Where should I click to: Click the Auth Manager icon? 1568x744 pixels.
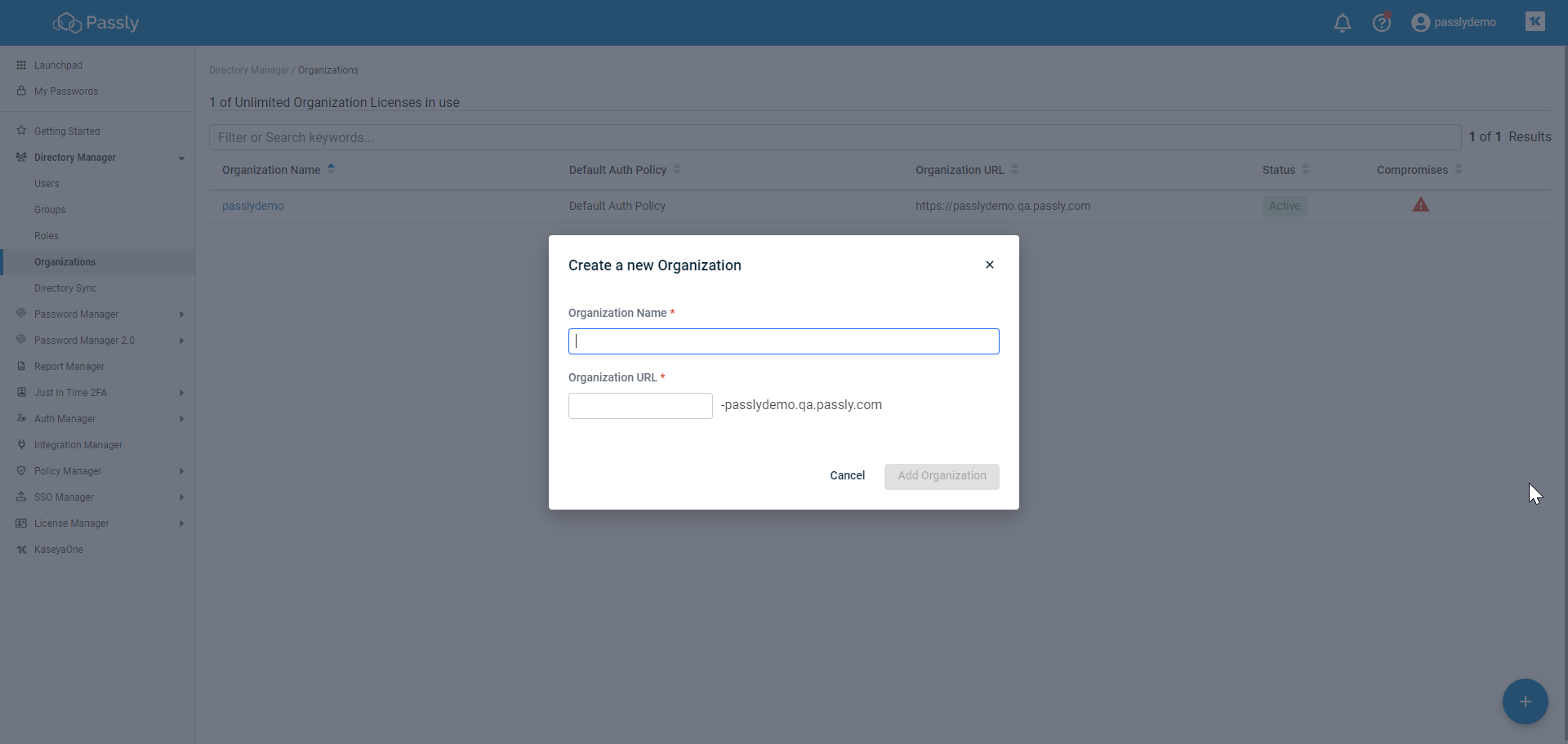coord(21,418)
